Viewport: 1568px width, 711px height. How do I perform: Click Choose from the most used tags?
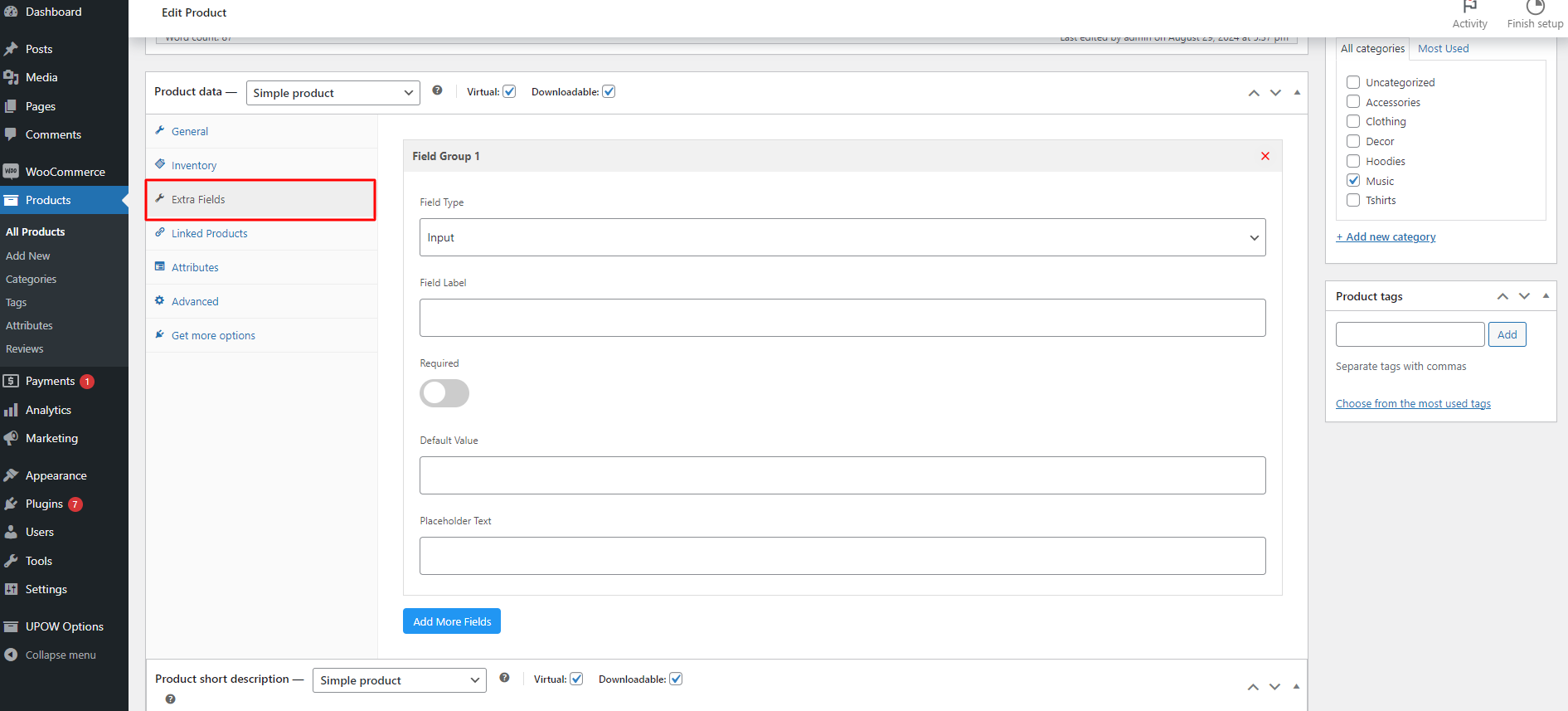(x=1413, y=403)
